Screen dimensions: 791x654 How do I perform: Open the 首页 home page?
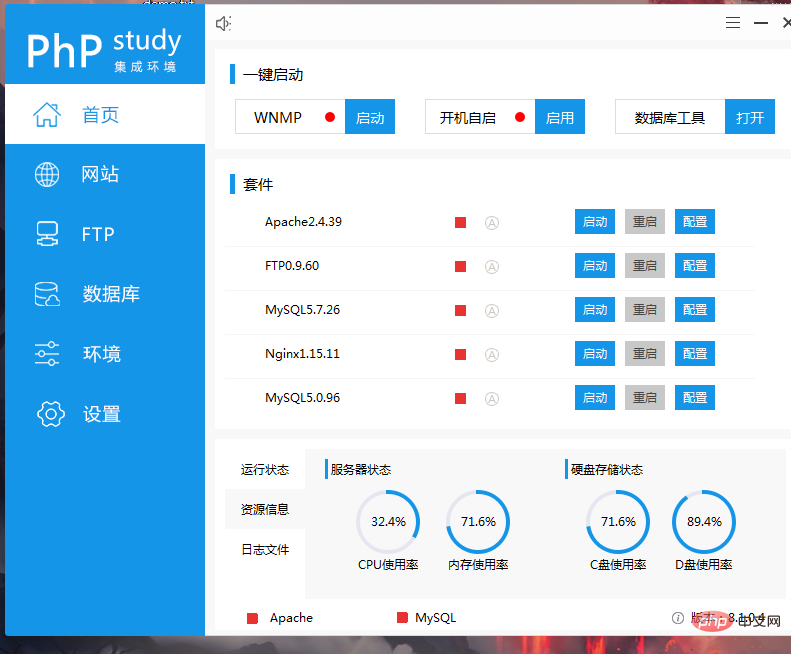(105, 115)
